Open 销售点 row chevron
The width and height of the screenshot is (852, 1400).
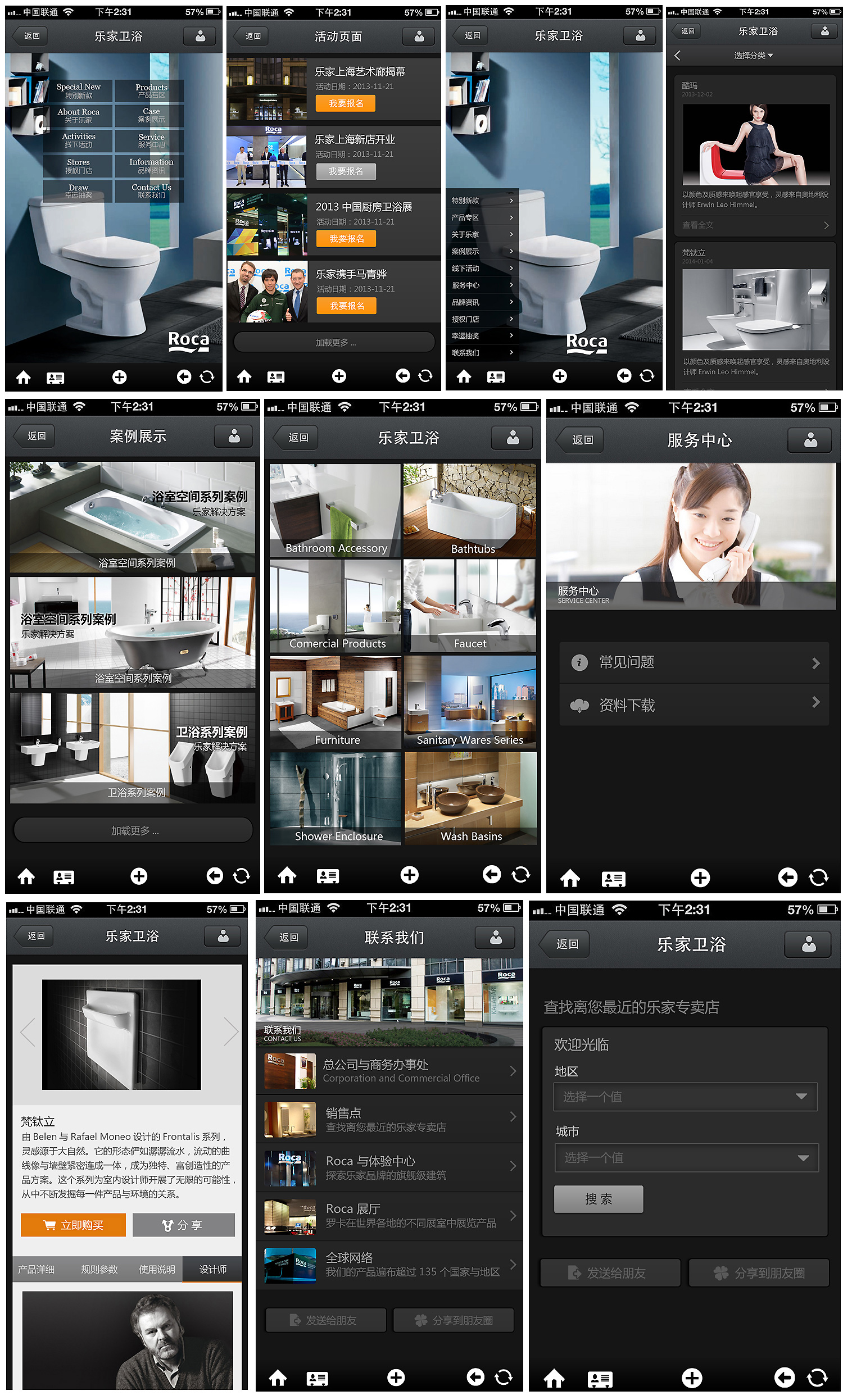(513, 1117)
